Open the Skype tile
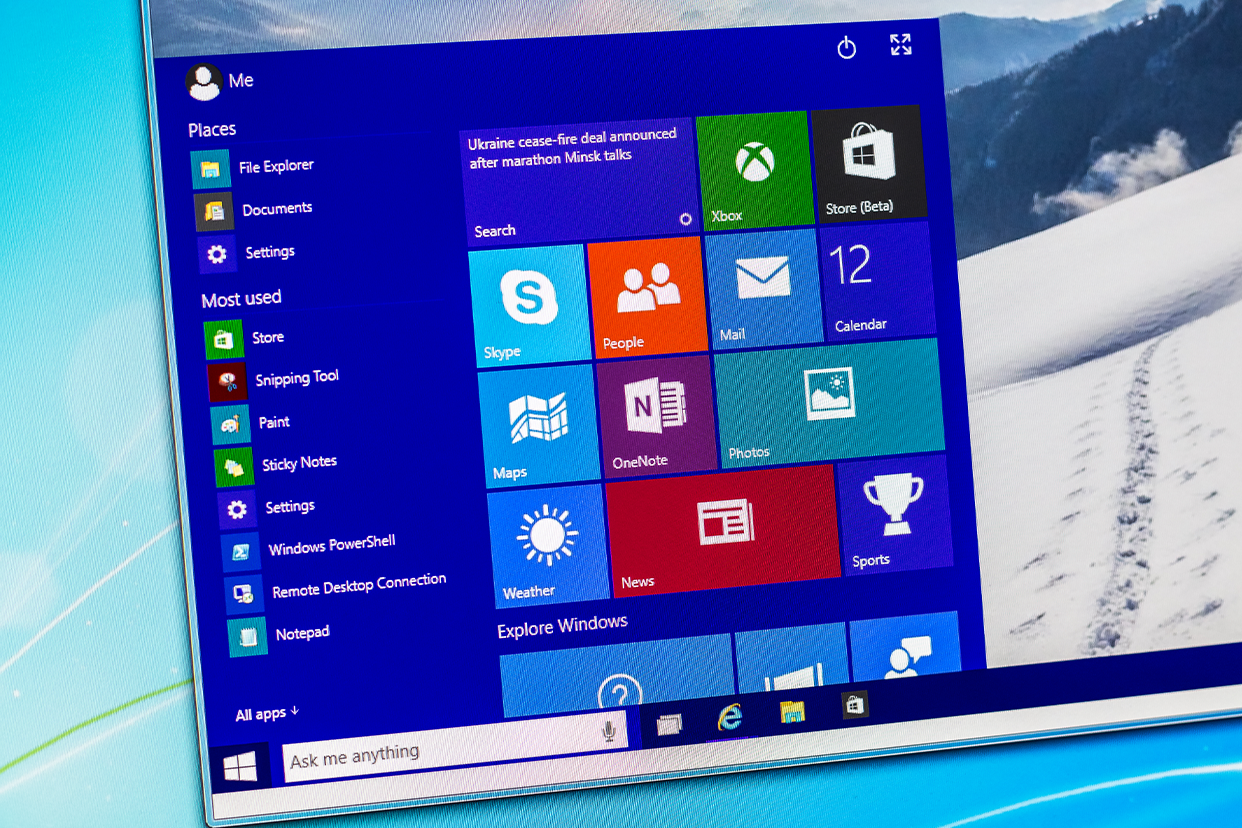 click(530, 306)
